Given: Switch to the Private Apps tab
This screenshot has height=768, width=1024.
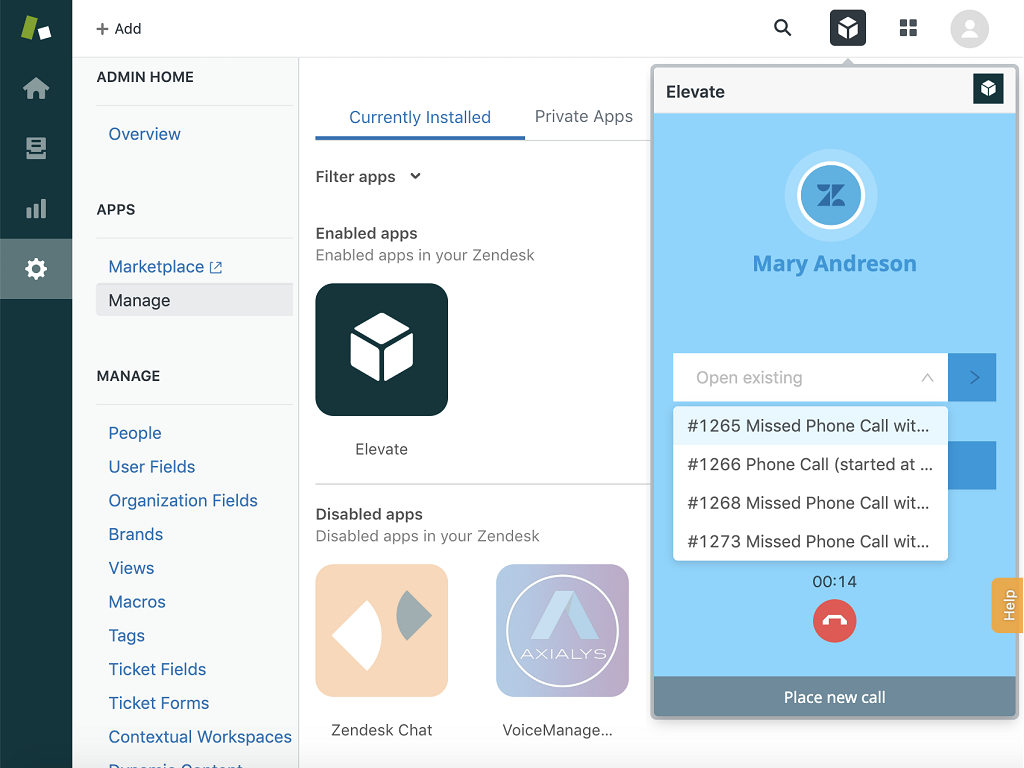Looking at the screenshot, I should pyautogui.click(x=583, y=116).
